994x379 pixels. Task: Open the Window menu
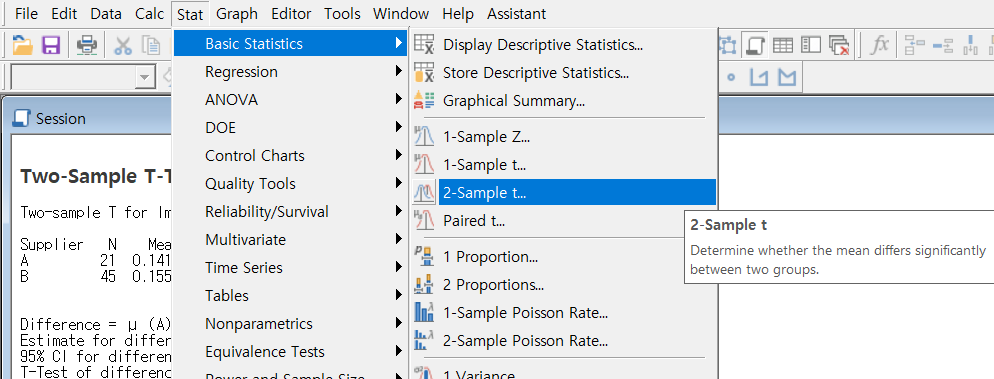401,13
